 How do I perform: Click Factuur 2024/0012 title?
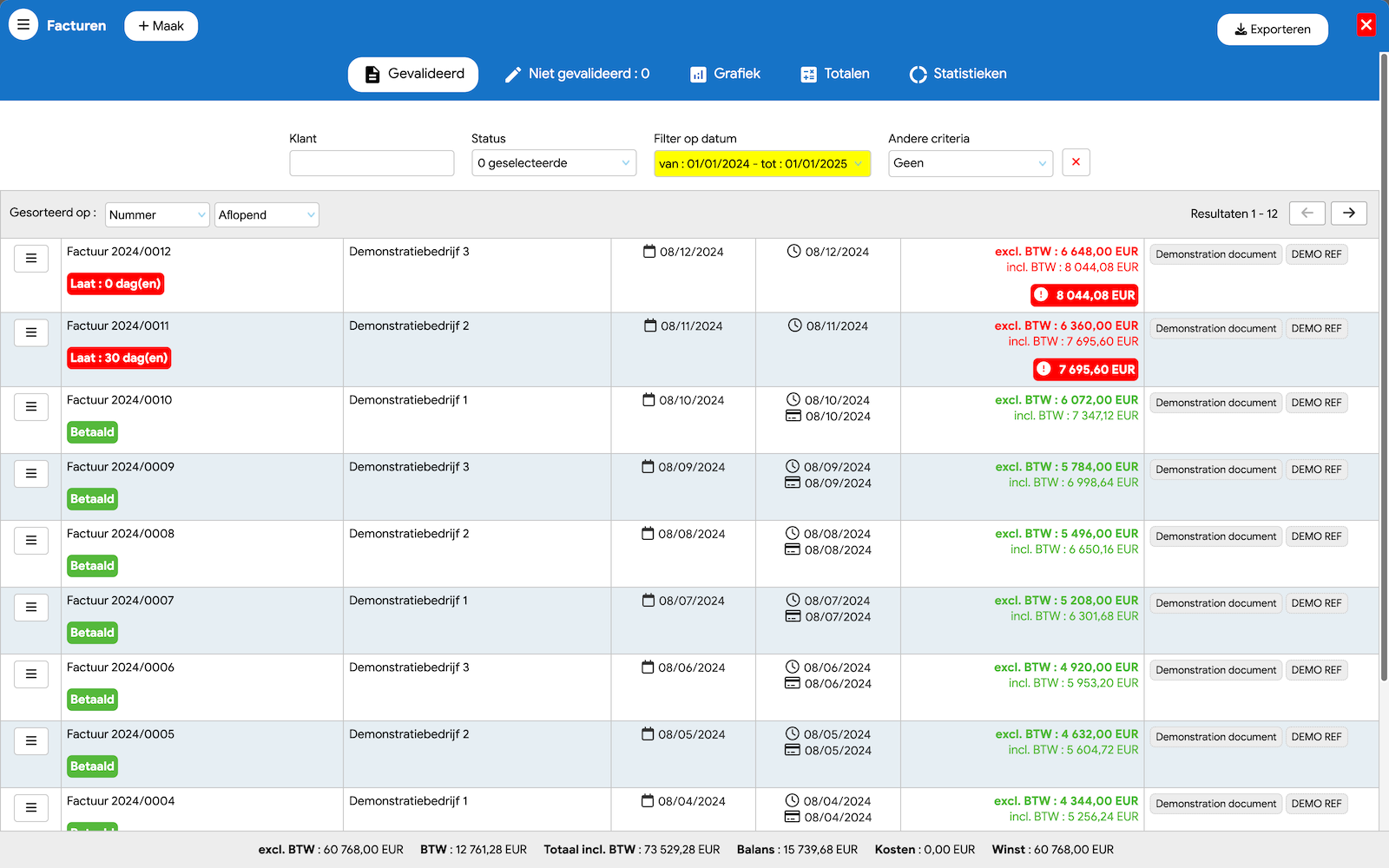point(119,252)
